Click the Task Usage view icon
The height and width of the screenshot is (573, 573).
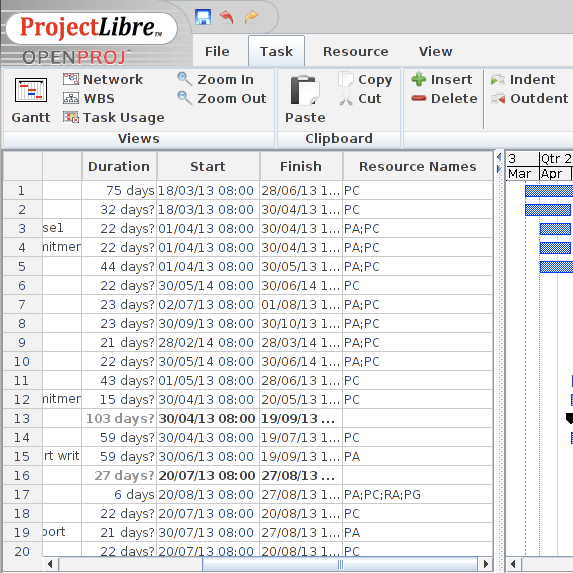click(71, 117)
